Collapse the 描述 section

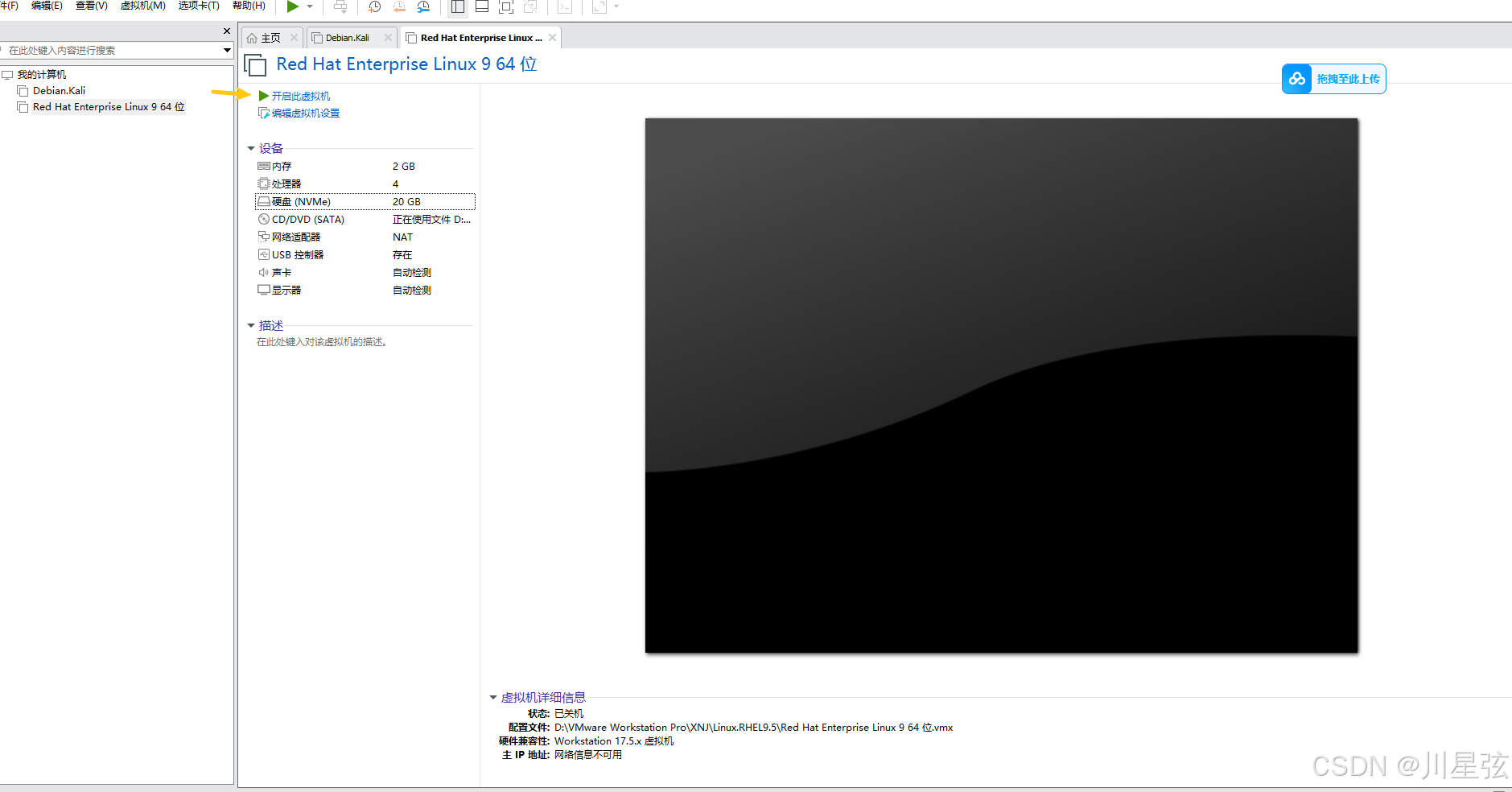click(x=251, y=325)
